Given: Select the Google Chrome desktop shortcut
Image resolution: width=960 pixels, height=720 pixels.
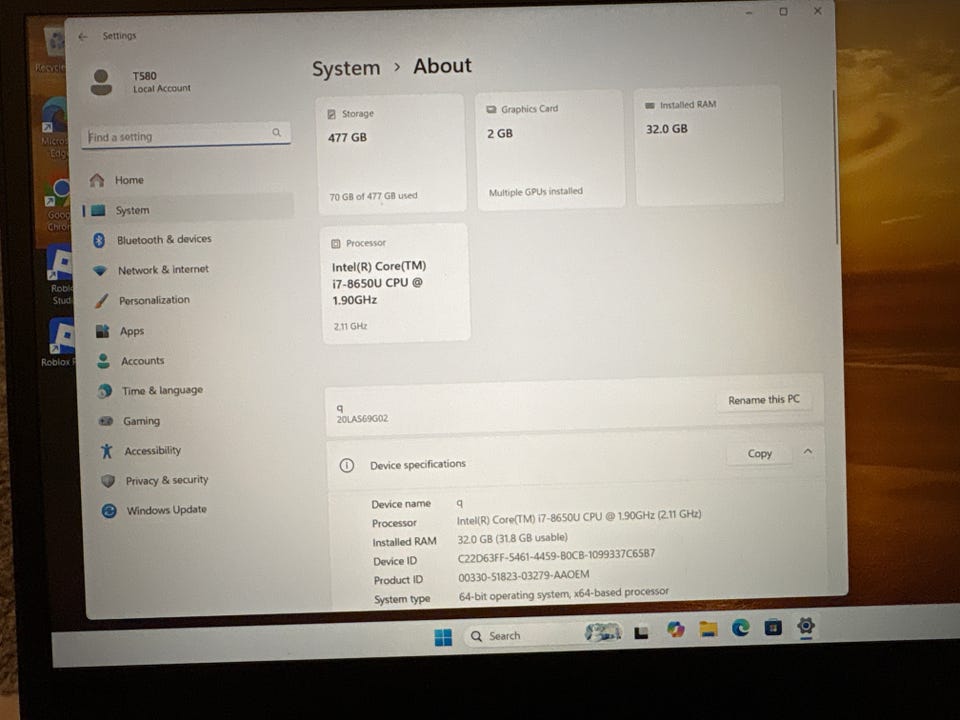Looking at the screenshot, I should [x=58, y=205].
